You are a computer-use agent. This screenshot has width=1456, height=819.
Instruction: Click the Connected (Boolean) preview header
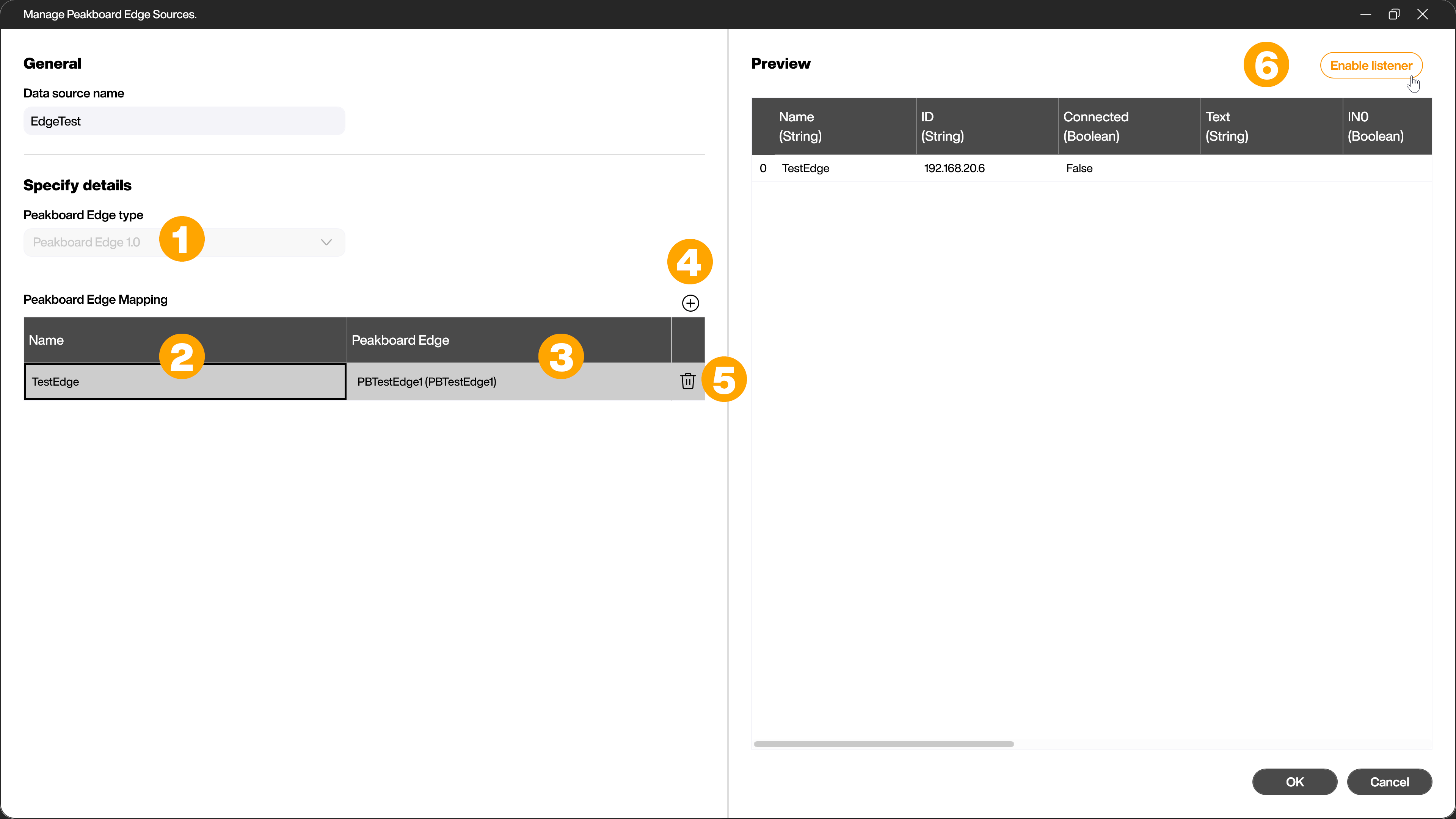(x=1129, y=127)
